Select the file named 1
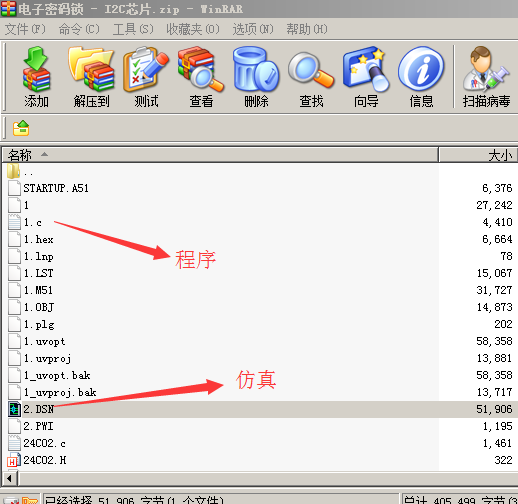Image resolution: width=518 pixels, height=504 pixels. point(26,205)
